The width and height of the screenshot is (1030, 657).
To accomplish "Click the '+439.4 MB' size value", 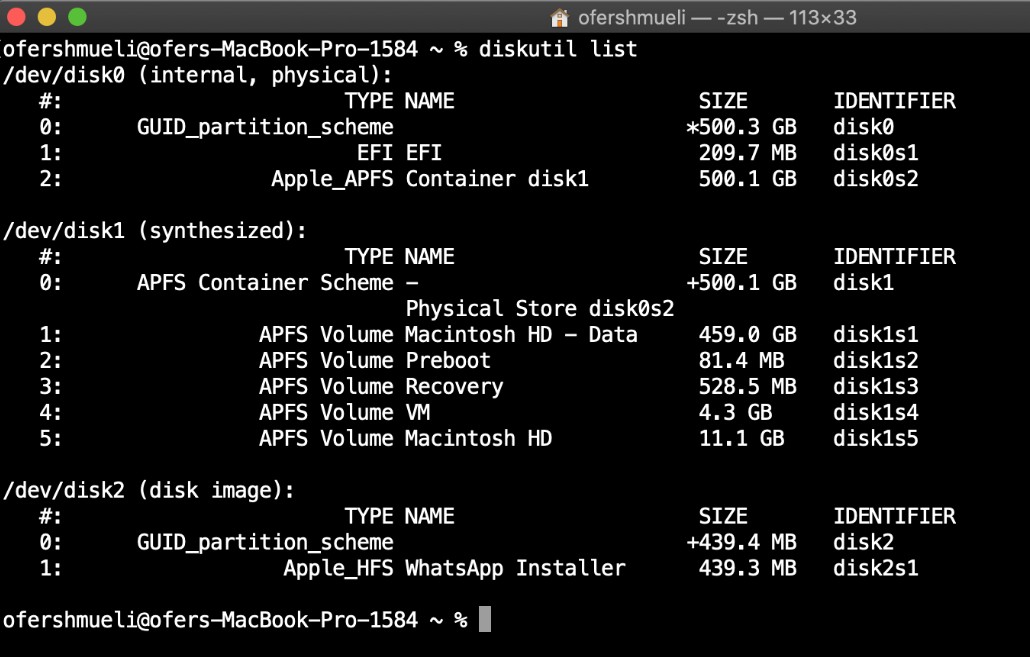I will click(741, 542).
